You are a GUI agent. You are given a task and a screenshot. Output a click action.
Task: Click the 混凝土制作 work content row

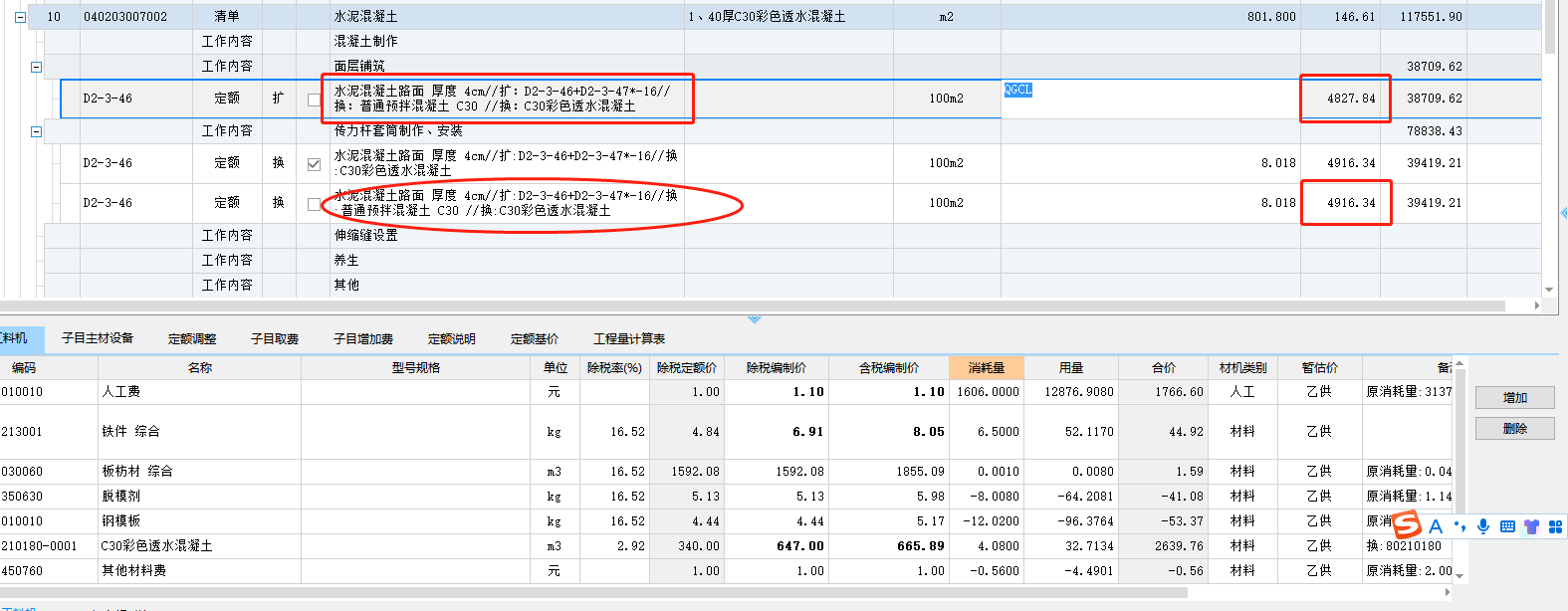coord(365,41)
